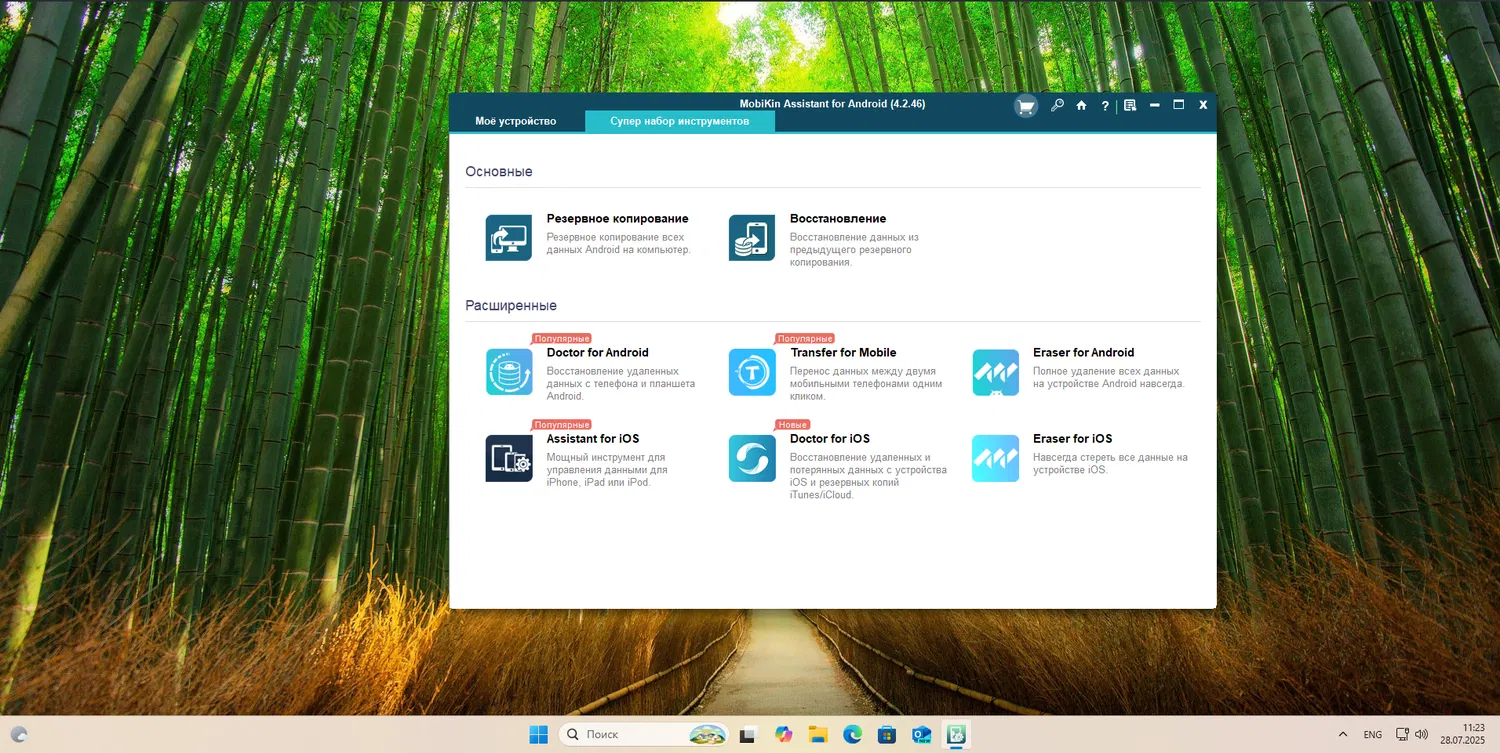Image resolution: width=1500 pixels, height=753 pixels.
Task: Click description 'Полное удаление всех данных на устройстве Android'
Action: tap(1109, 378)
